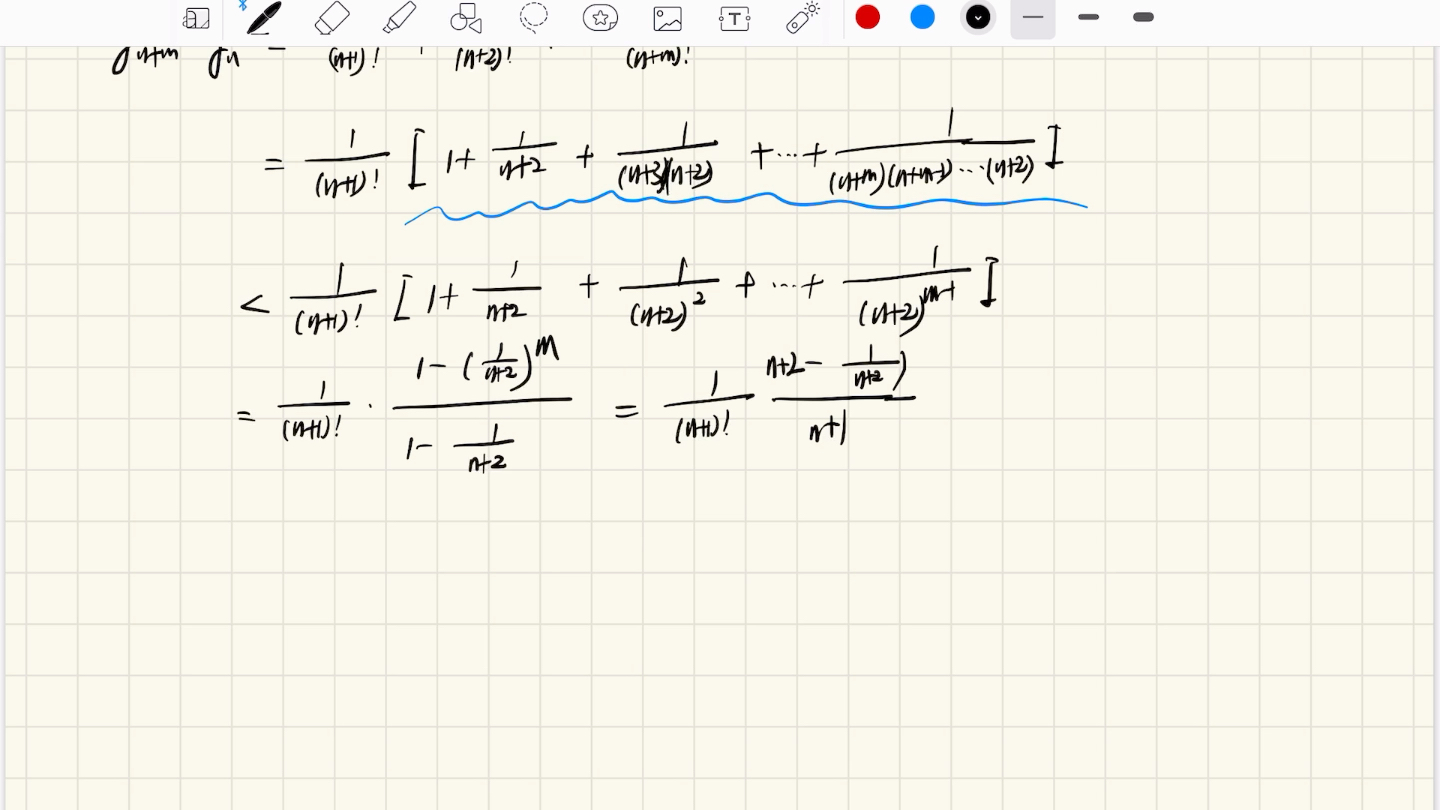
Task: Activate the Laser pointer tool
Action: [803, 17]
